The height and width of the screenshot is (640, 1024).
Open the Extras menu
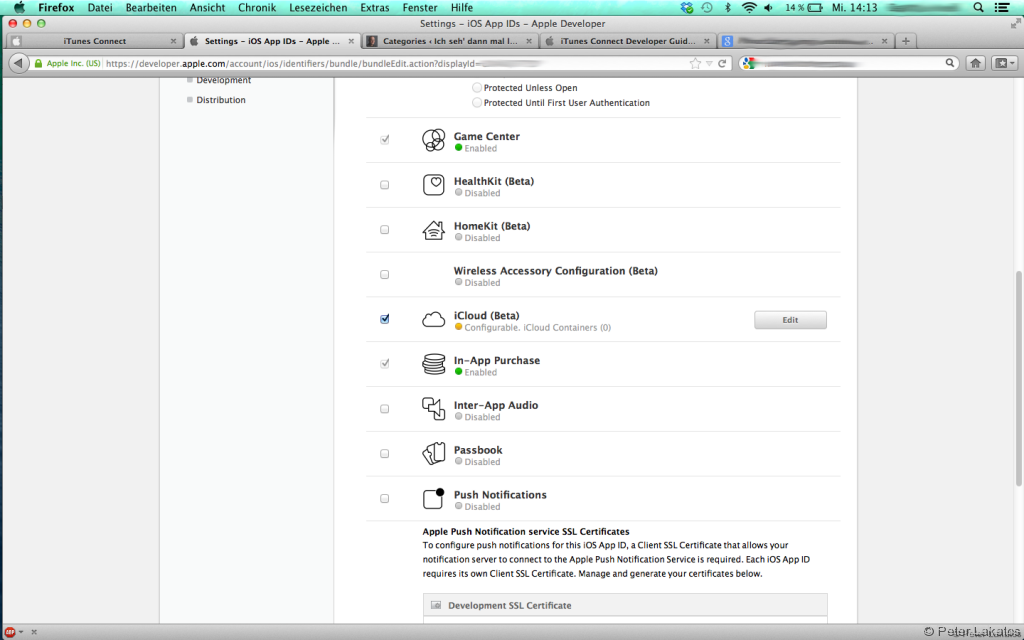pyautogui.click(x=375, y=8)
